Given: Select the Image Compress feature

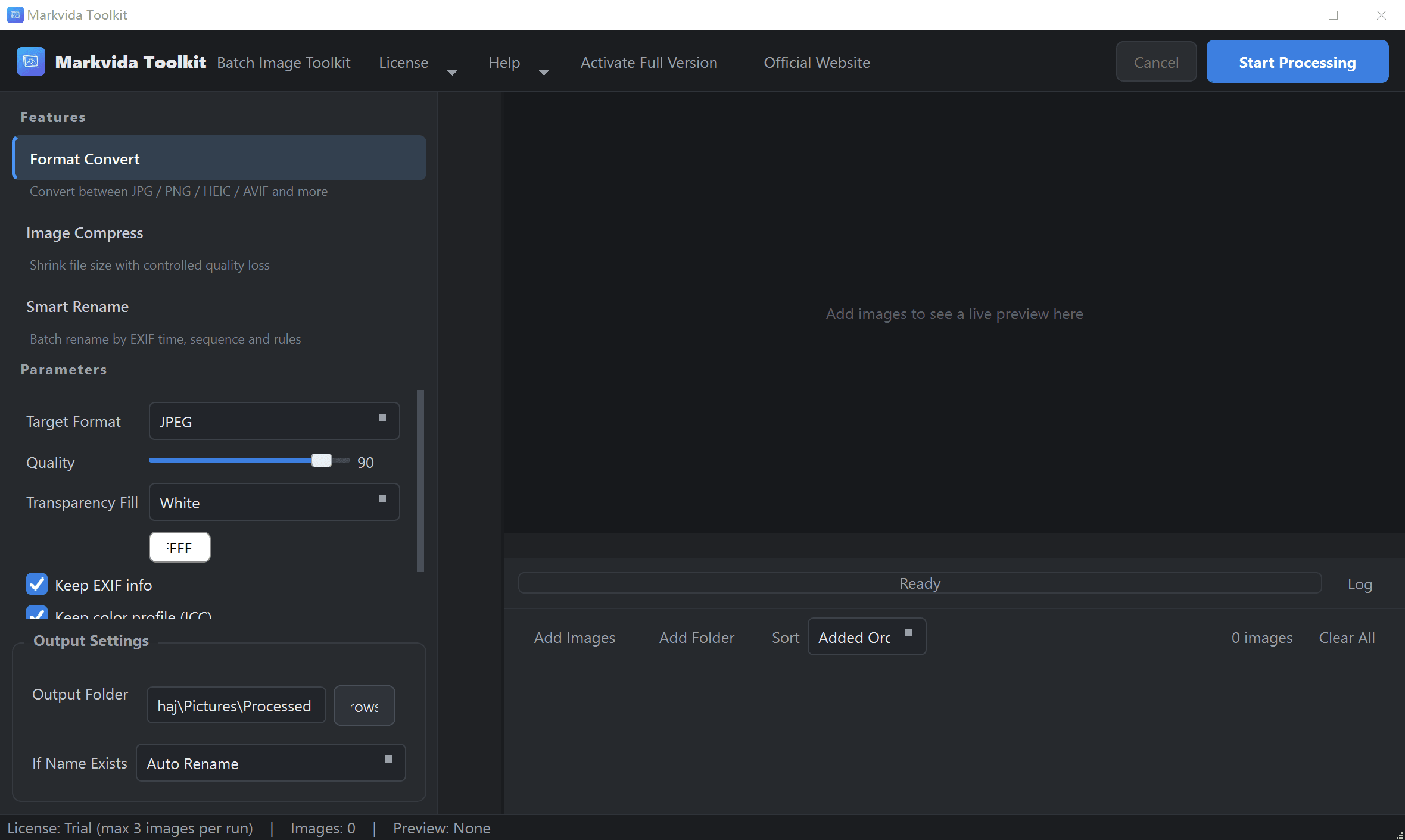Looking at the screenshot, I should [85, 233].
